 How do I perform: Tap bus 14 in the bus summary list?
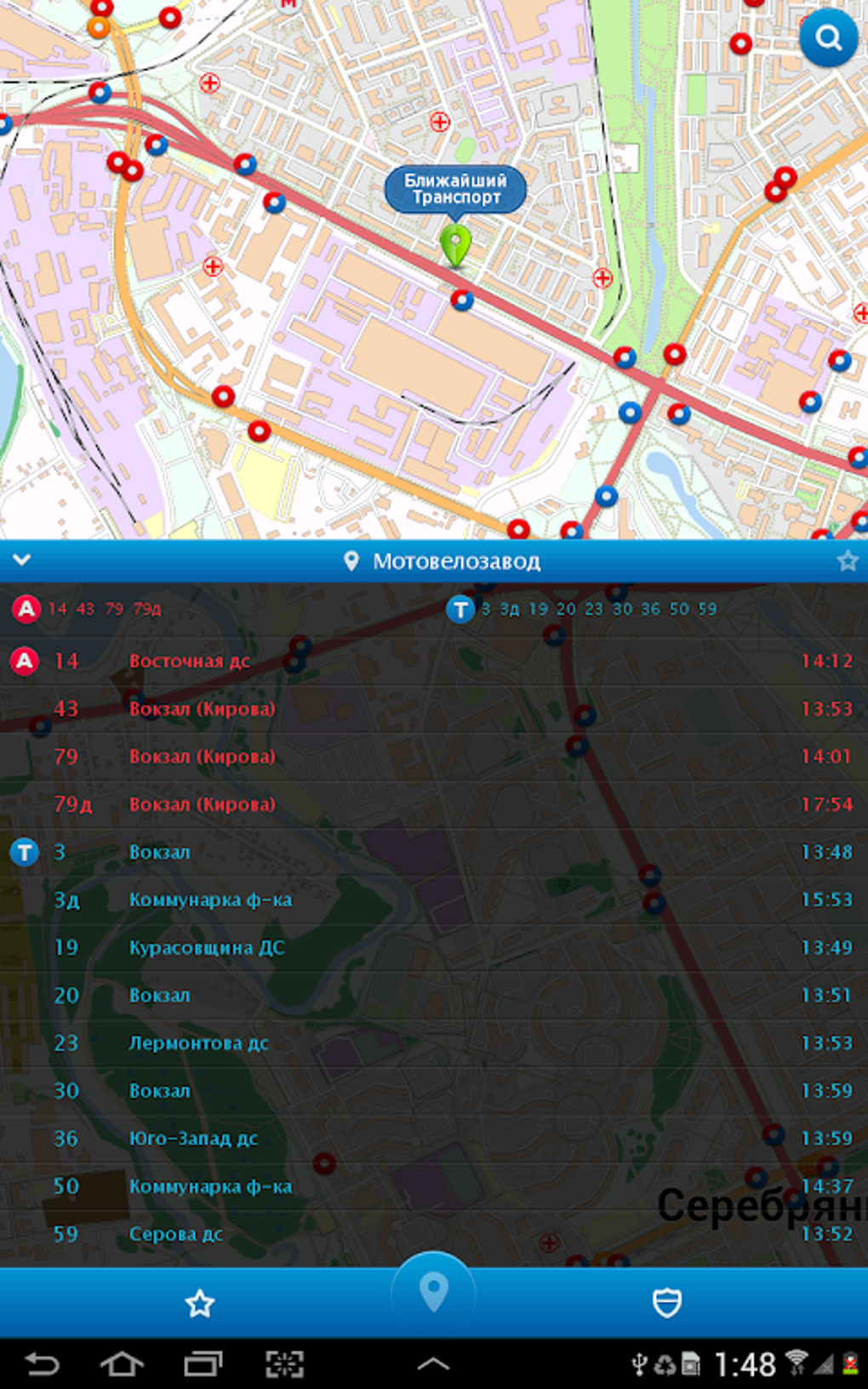(58, 609)
